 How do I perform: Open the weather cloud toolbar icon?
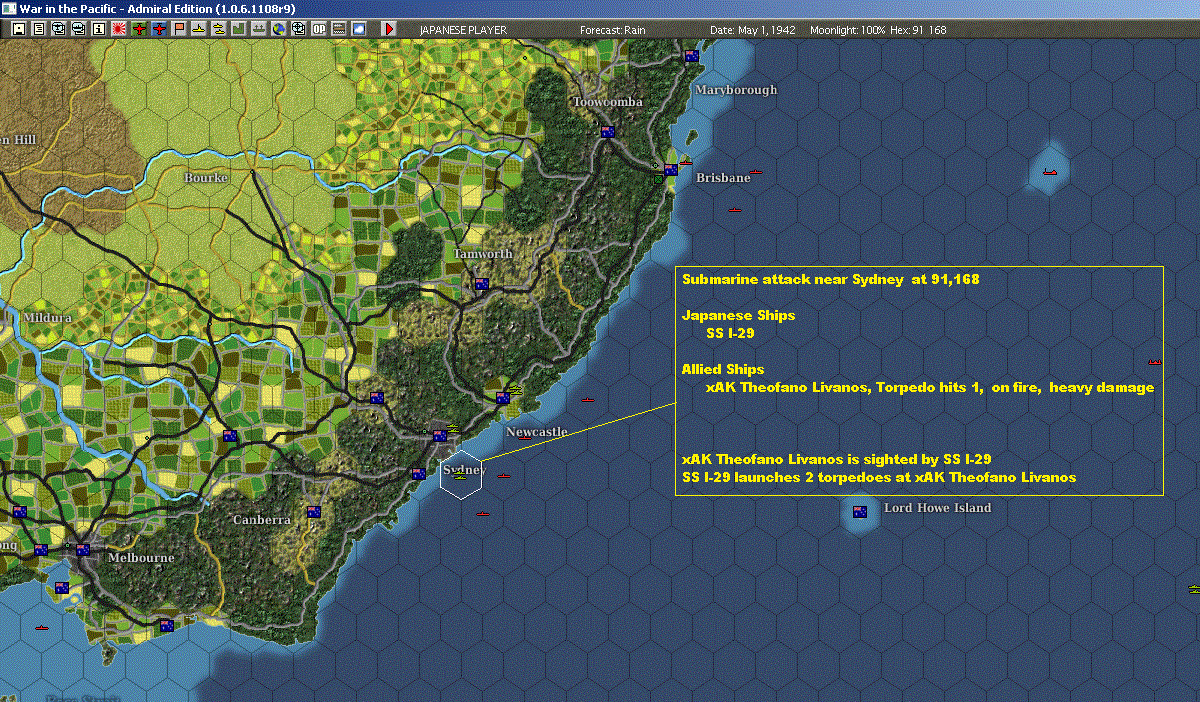(x=358, y=29)
